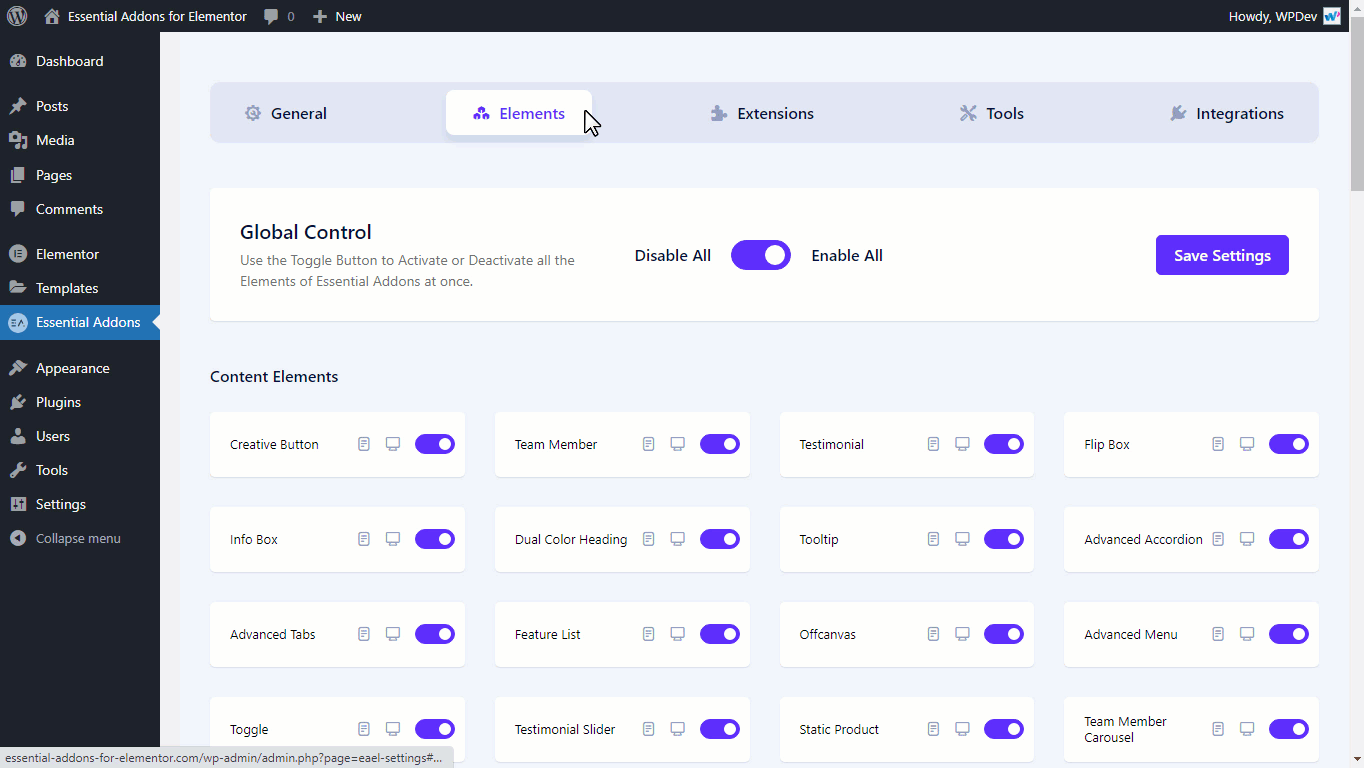Turn off the Testimonial element
The width and height of the screenshot is (1364, 768).
coord(1004,444)
